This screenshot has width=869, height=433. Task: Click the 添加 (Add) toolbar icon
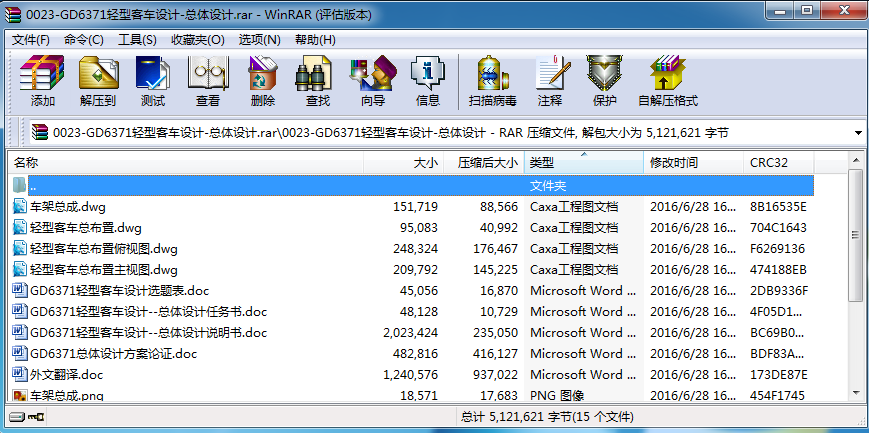coord(42,73)
